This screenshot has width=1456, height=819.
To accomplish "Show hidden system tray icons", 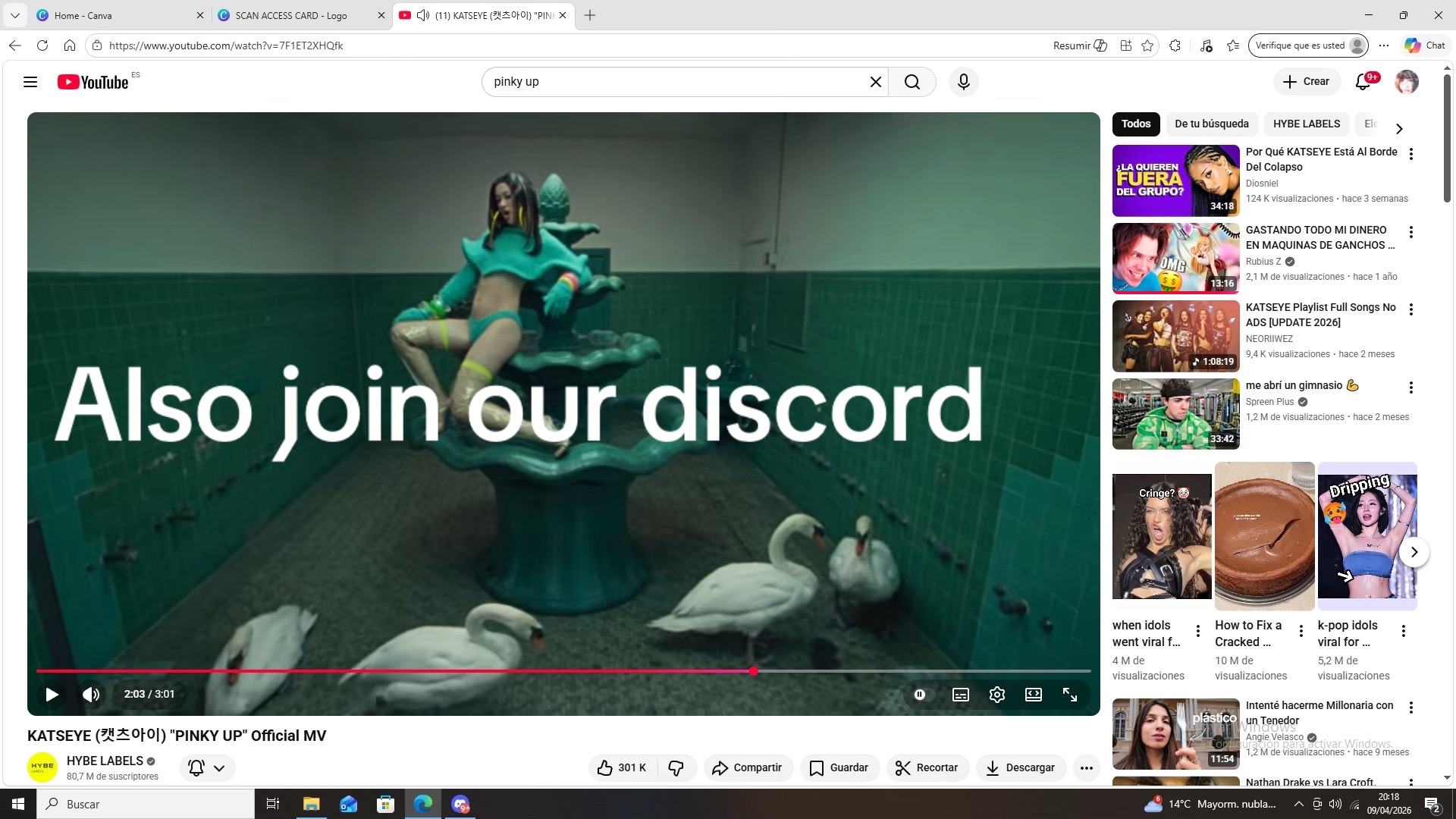I will click(1298, 804).
